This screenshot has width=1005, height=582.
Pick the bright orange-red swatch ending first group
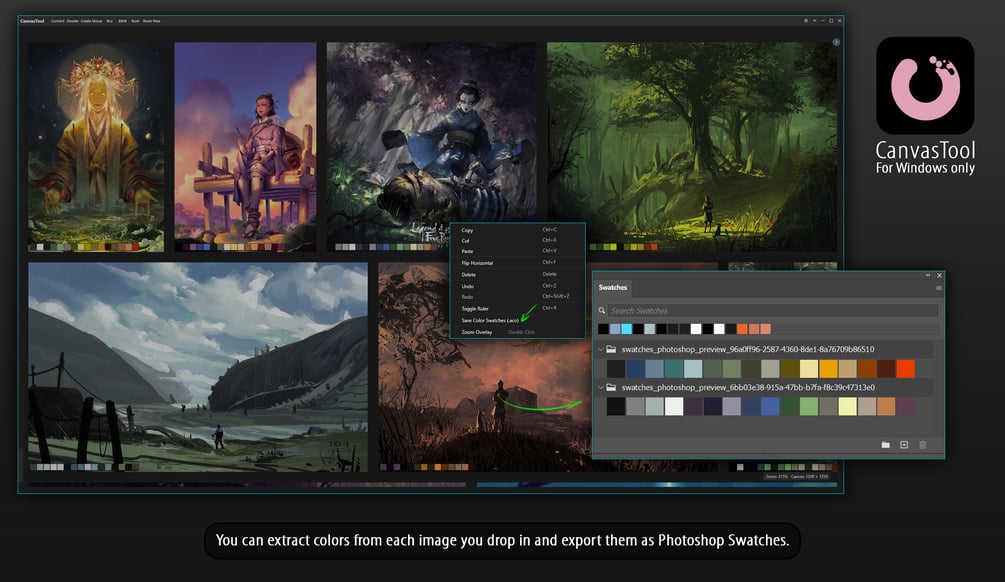[x=905, y=369]
